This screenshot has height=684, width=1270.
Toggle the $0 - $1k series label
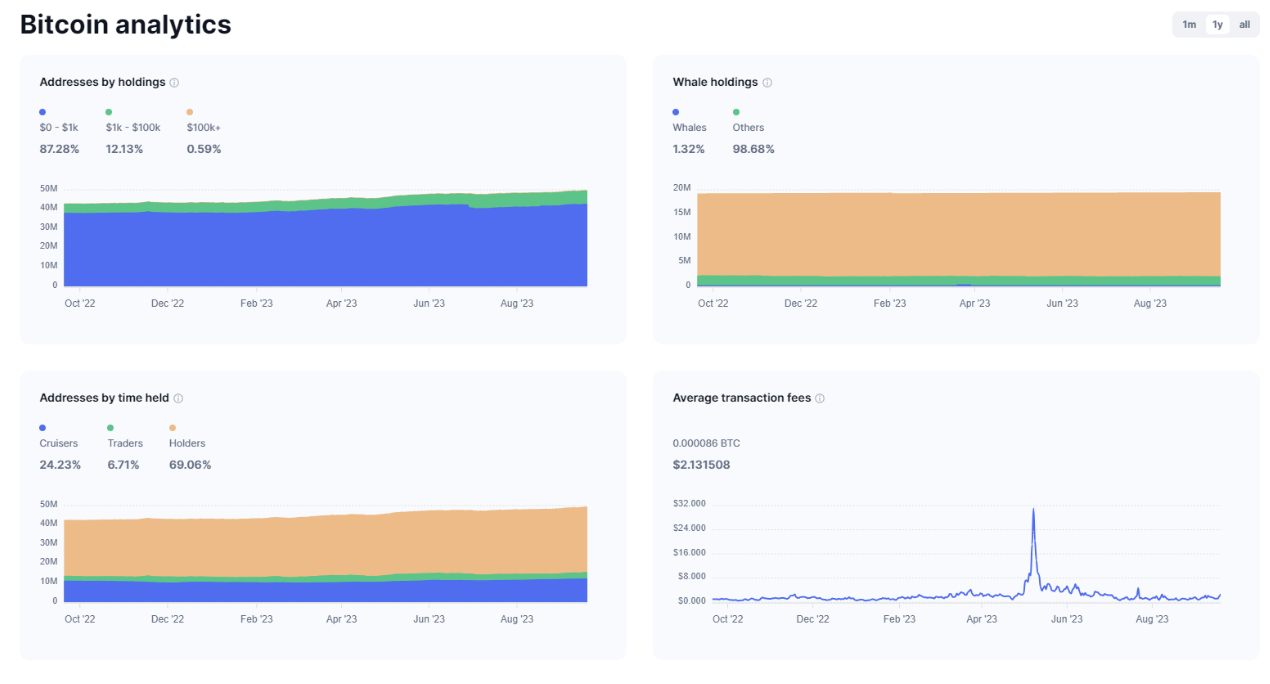pyautogui.click(x=59, y=128)
